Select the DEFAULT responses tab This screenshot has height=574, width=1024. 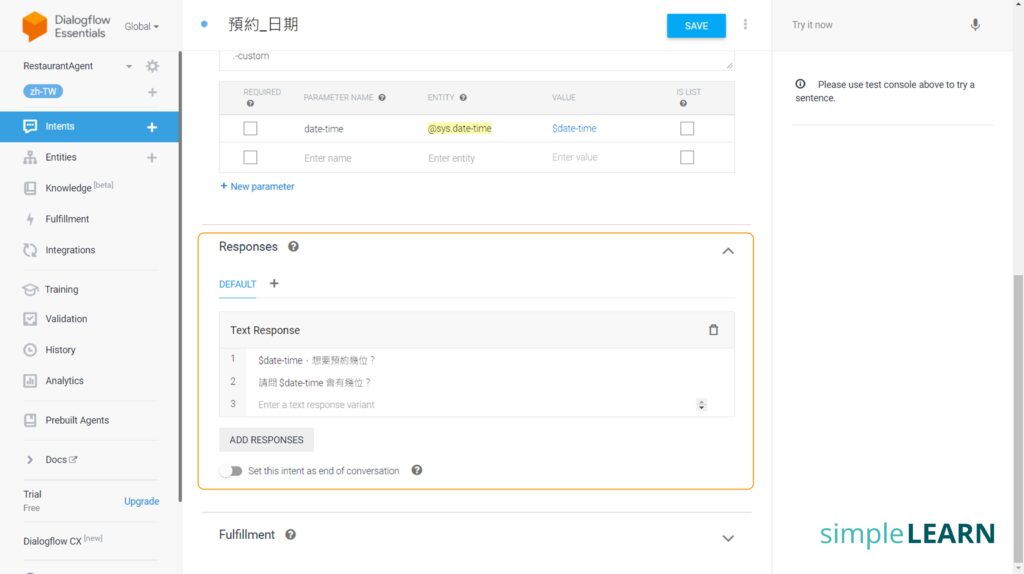(237, 284)
